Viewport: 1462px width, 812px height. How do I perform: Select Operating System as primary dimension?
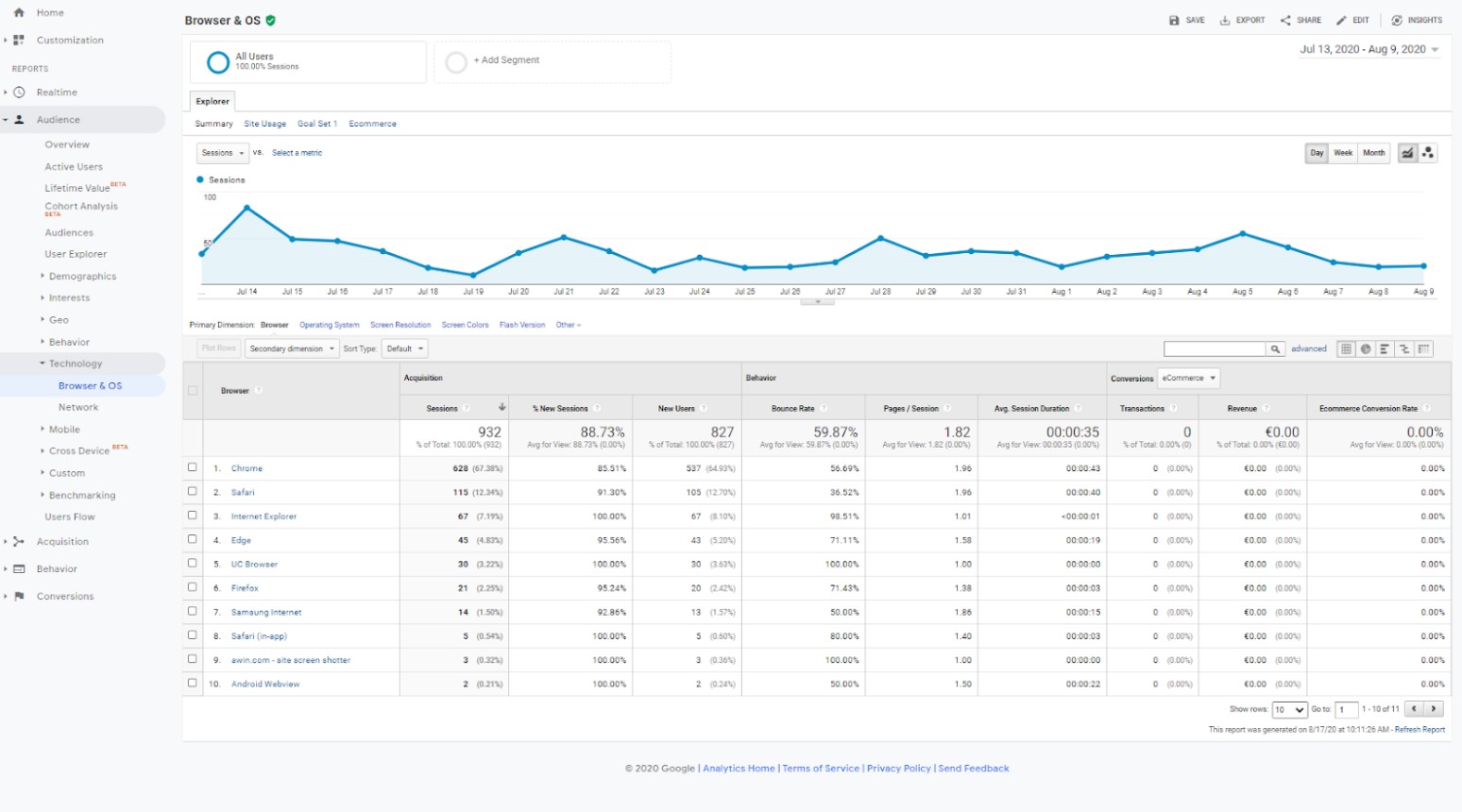coord(329,325)
